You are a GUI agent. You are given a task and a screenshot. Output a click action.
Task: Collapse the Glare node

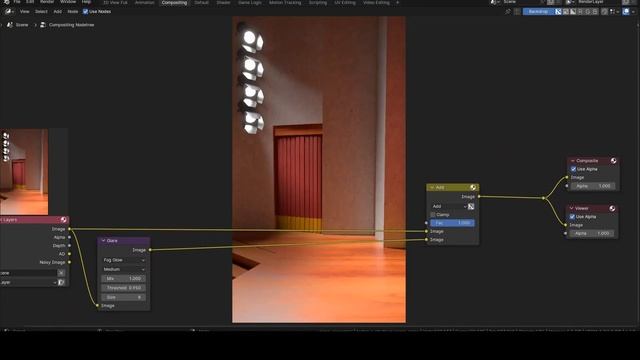point(103,241)
